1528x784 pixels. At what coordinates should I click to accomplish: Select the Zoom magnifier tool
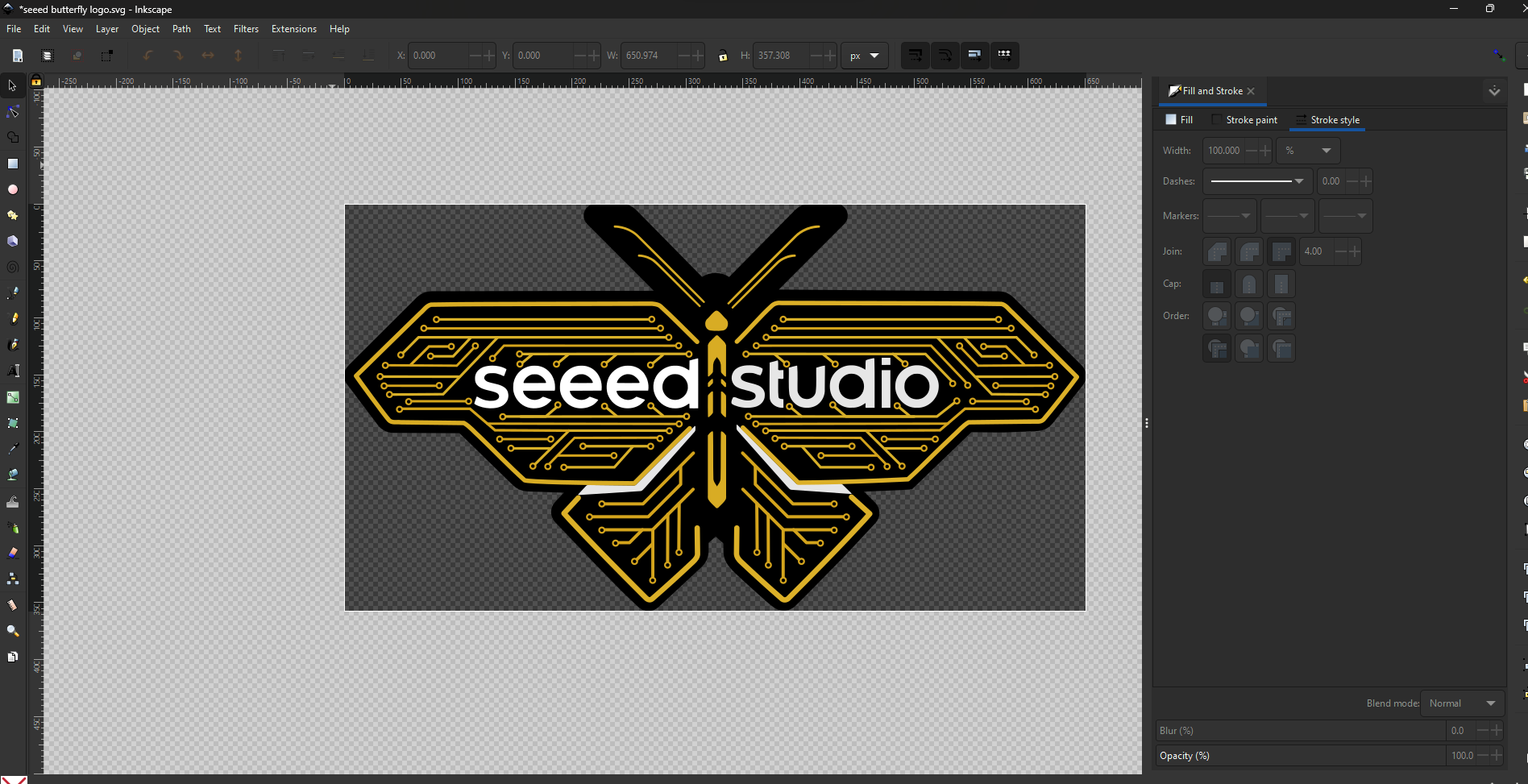click(12, 631)
